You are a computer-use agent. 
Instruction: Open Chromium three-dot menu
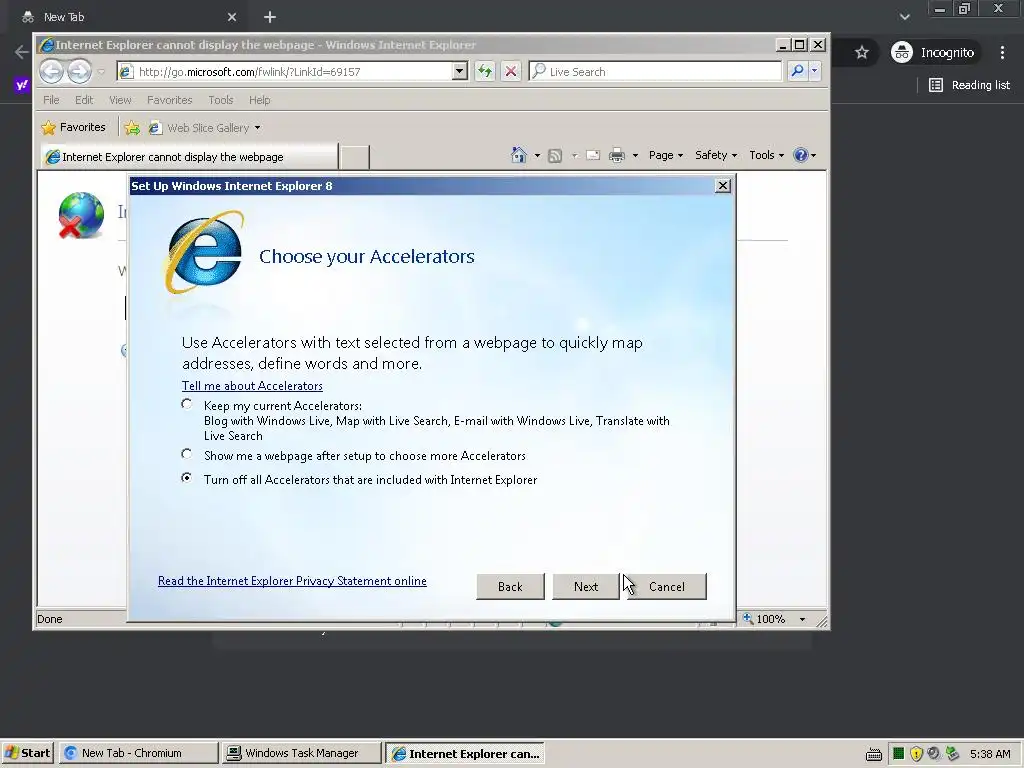(x=1002, y=52)
